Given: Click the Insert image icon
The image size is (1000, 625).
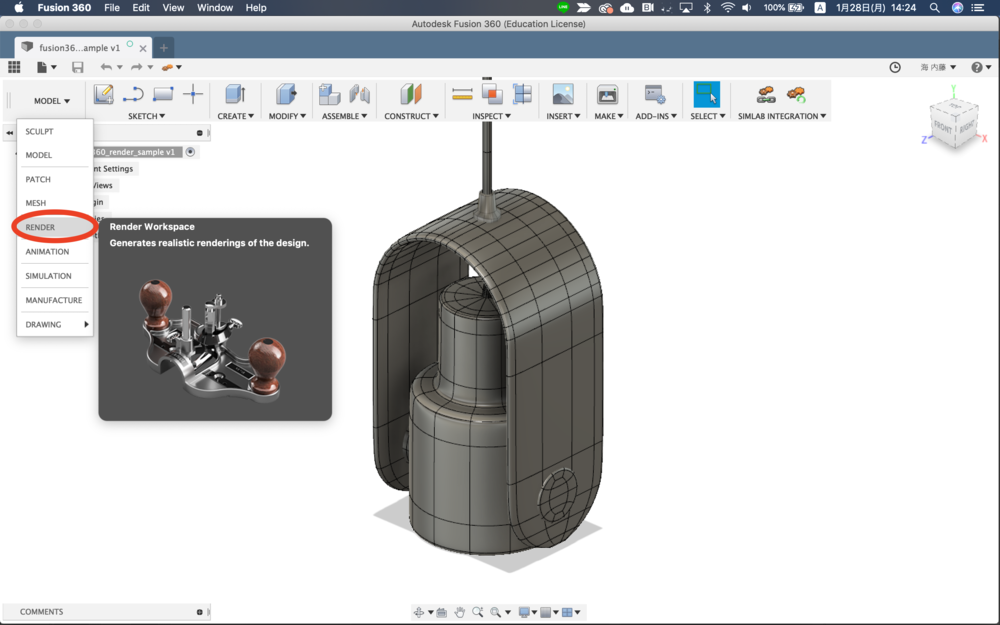Looking at the screenshot, I should pos(563,95).
